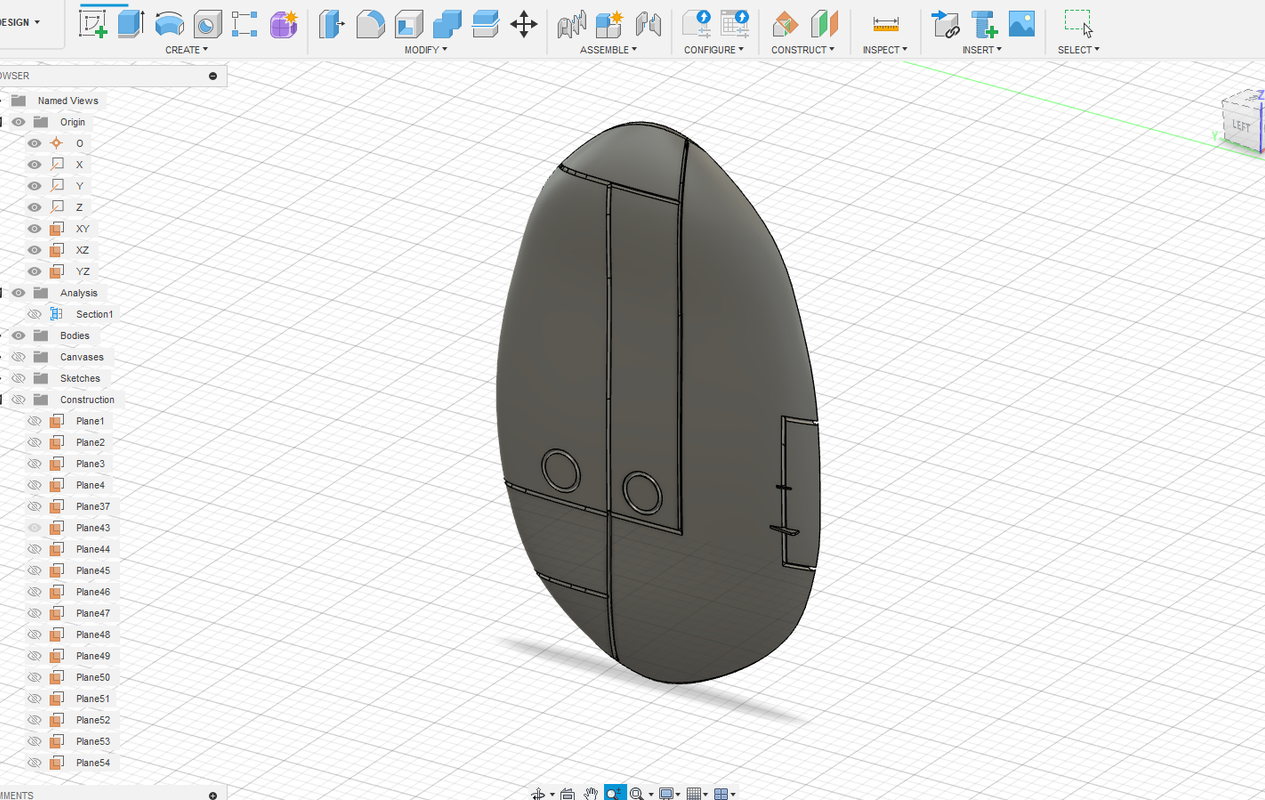Select the Midplane tool
The height and width of the screenshot is (800, 1265).
pyautogui.click(x=824, y=24)
